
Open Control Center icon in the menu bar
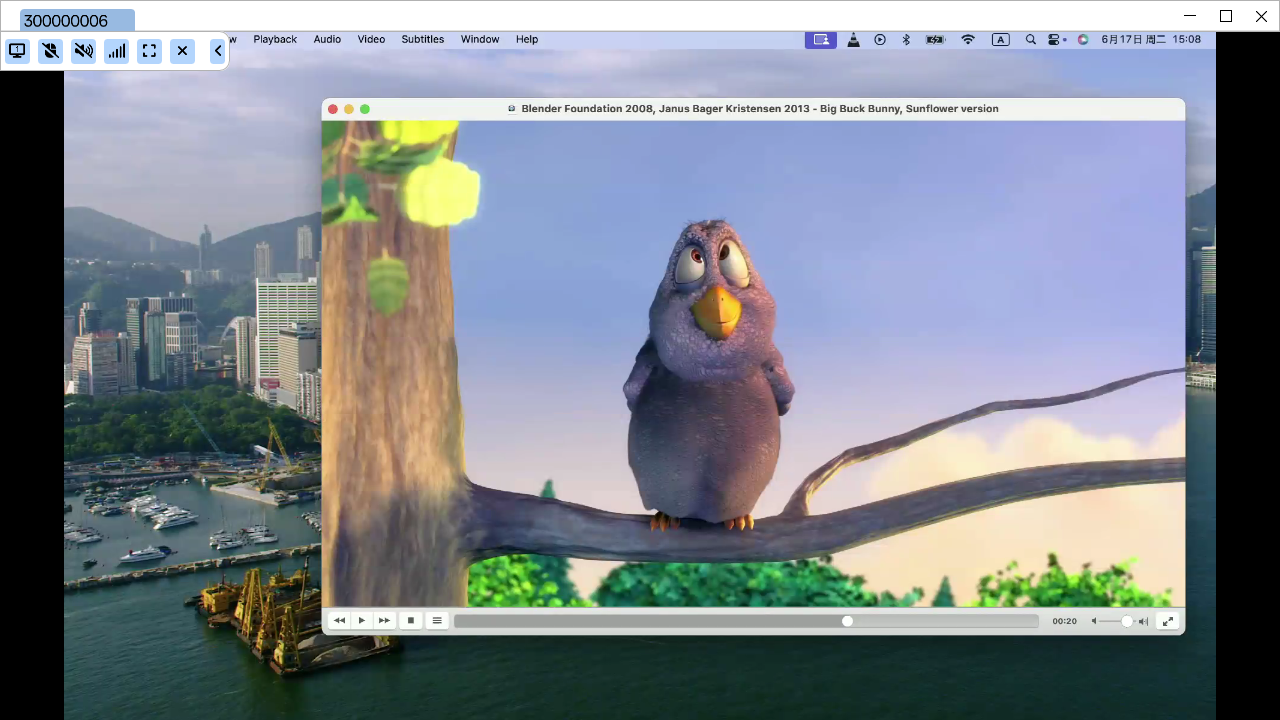point(1056,40)
